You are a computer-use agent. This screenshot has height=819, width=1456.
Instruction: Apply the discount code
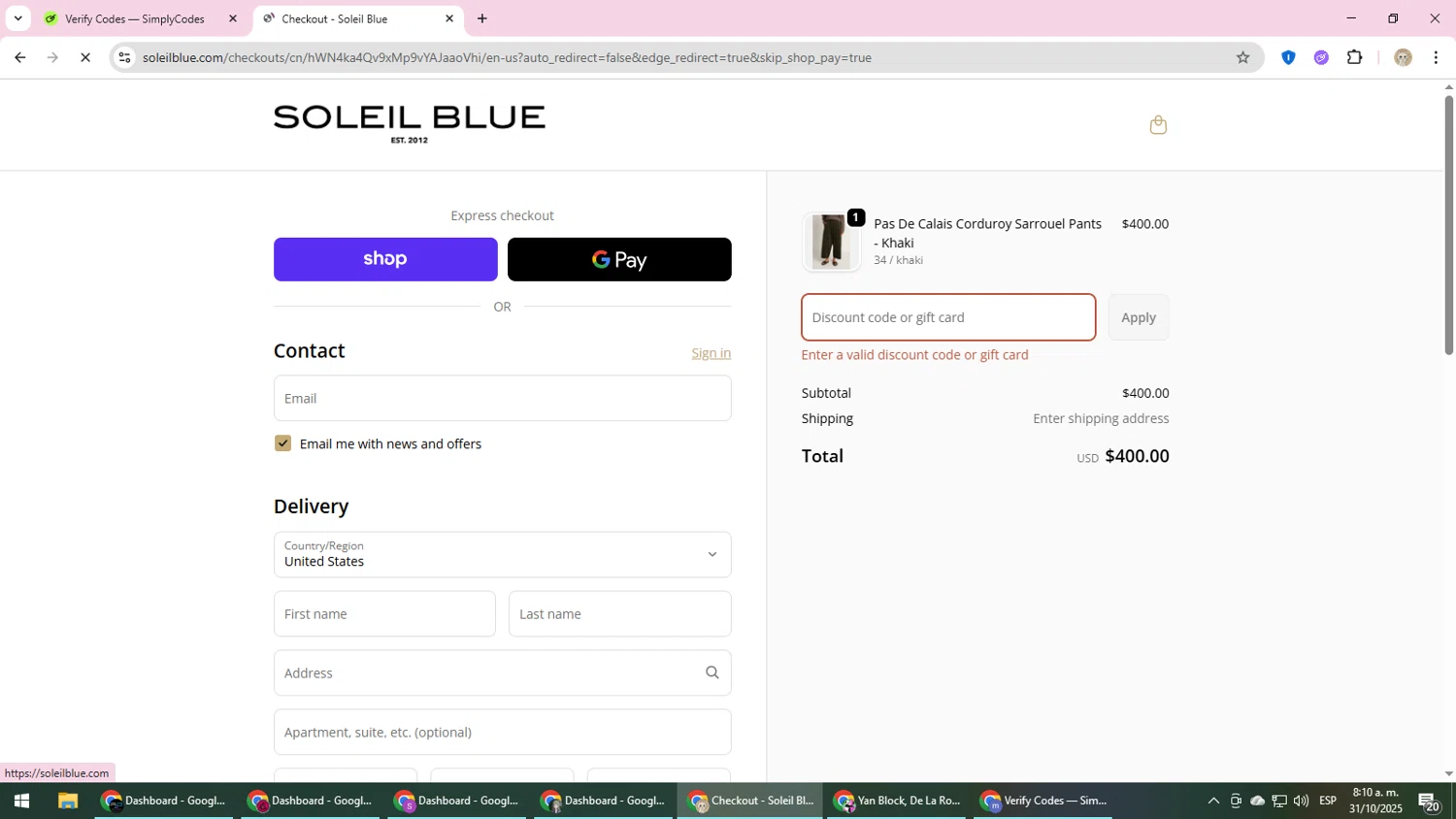pyautogui.click(x=1139, y=317)
